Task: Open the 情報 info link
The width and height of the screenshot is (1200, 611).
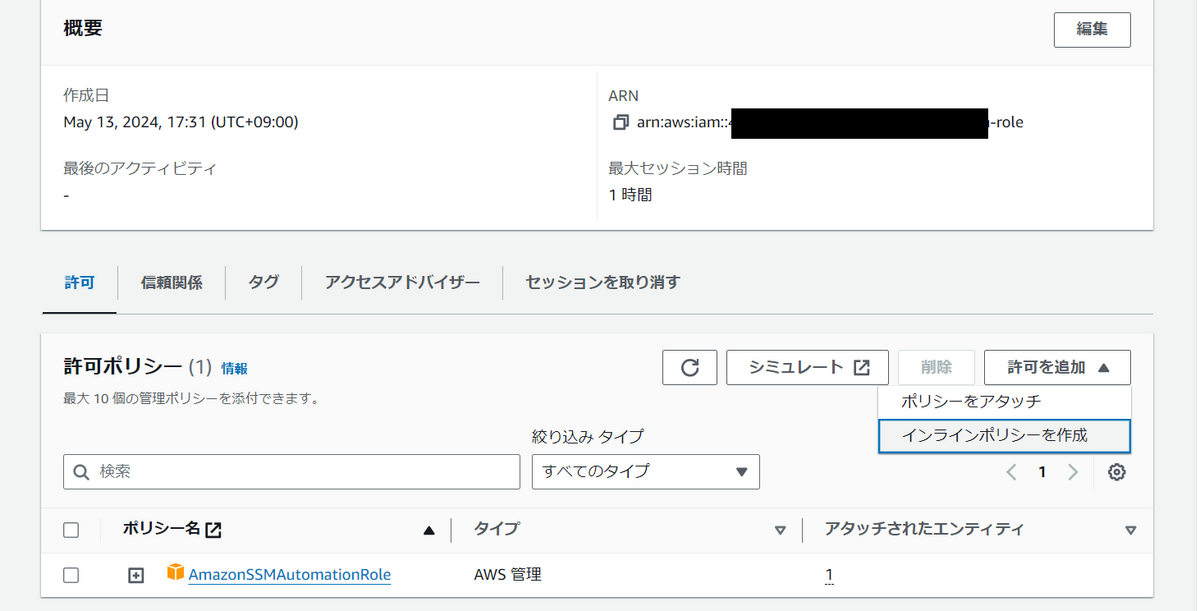Action: 234,369
